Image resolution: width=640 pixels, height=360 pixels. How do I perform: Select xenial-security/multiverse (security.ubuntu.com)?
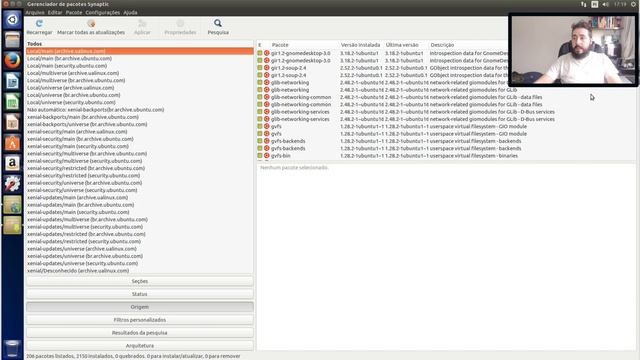(140, 161)
